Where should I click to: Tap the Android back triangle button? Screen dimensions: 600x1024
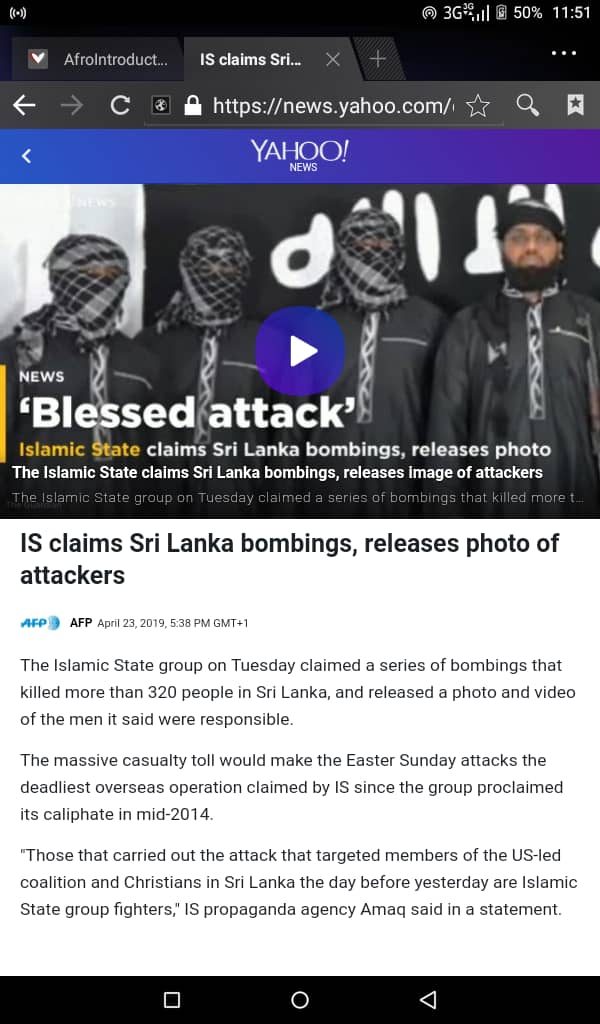click(428, 1000)
